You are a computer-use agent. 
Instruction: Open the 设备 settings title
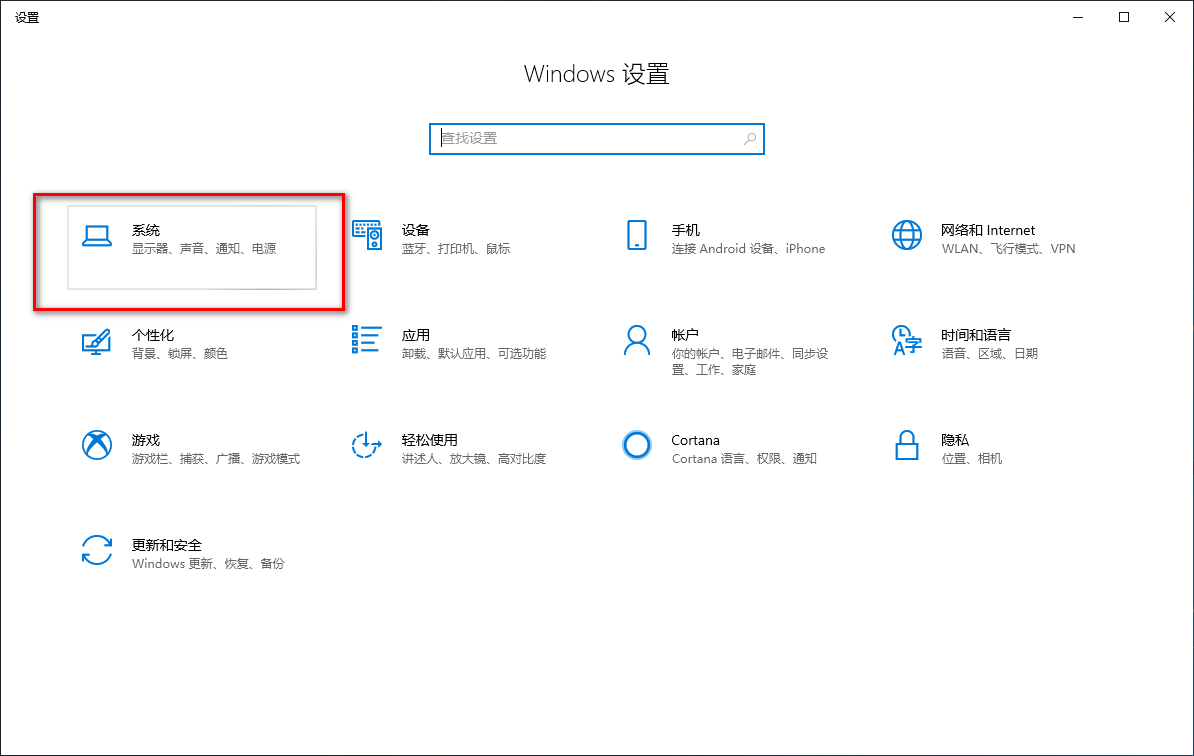pyautogui.click(x=416, y=230)
